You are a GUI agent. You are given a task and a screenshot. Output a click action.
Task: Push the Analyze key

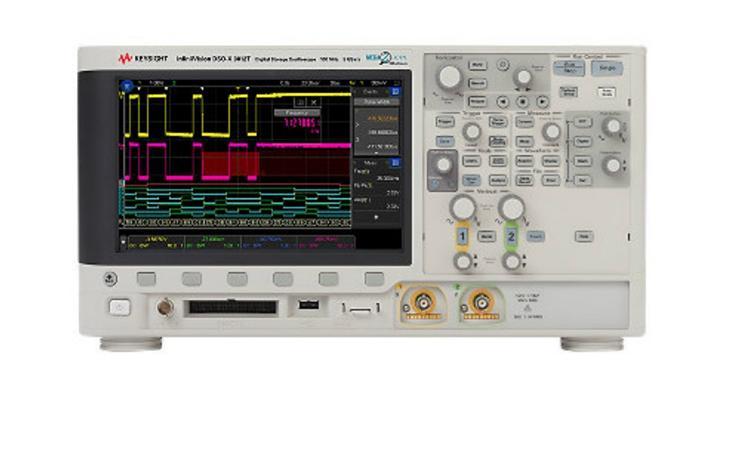coord(498,180)
